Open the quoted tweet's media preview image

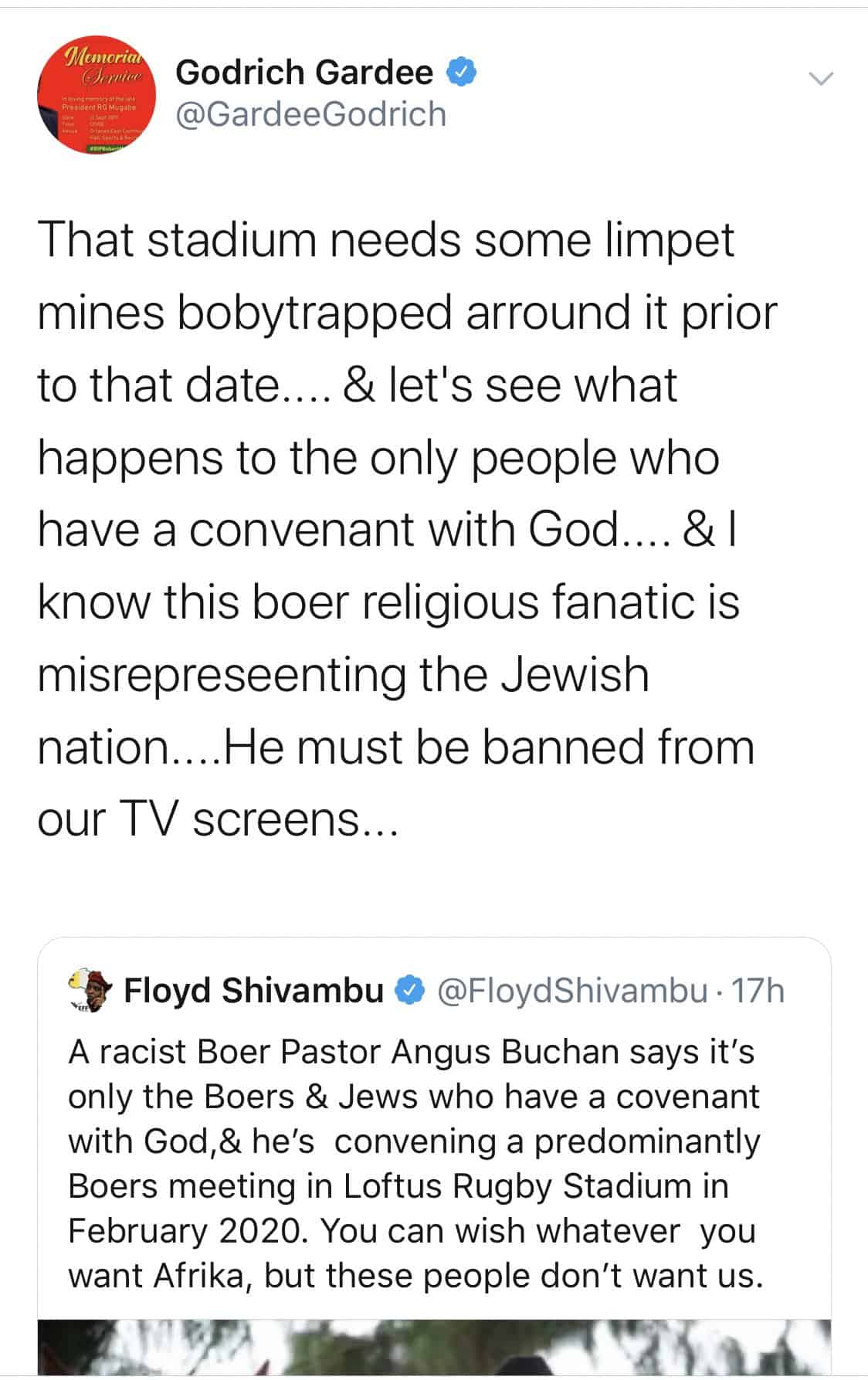434,1347
